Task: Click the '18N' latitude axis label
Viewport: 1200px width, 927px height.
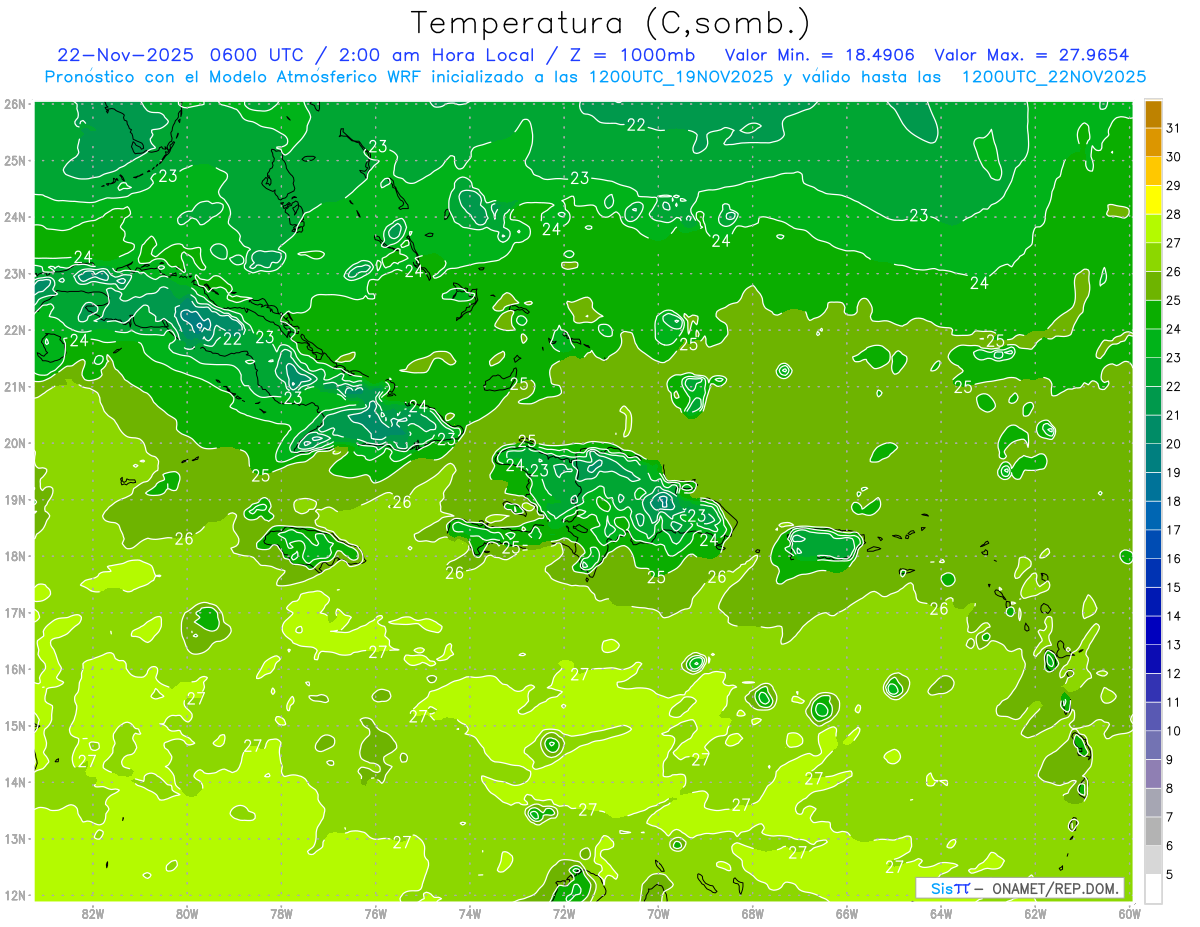Action: [16, 556]
